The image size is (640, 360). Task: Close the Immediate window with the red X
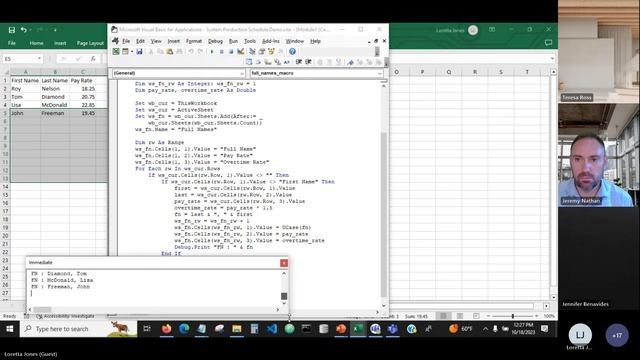(284, 263)
